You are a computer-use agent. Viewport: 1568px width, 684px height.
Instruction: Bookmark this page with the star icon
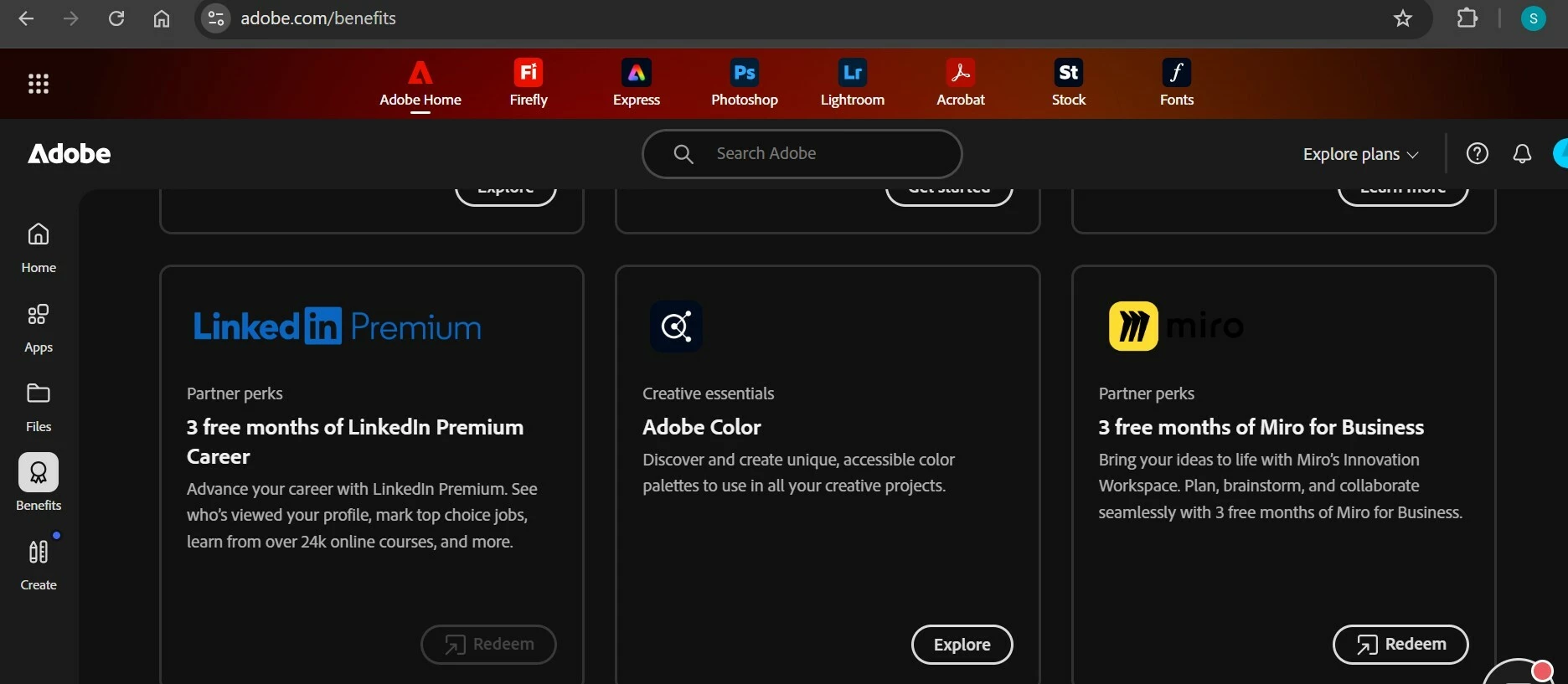1403,18
